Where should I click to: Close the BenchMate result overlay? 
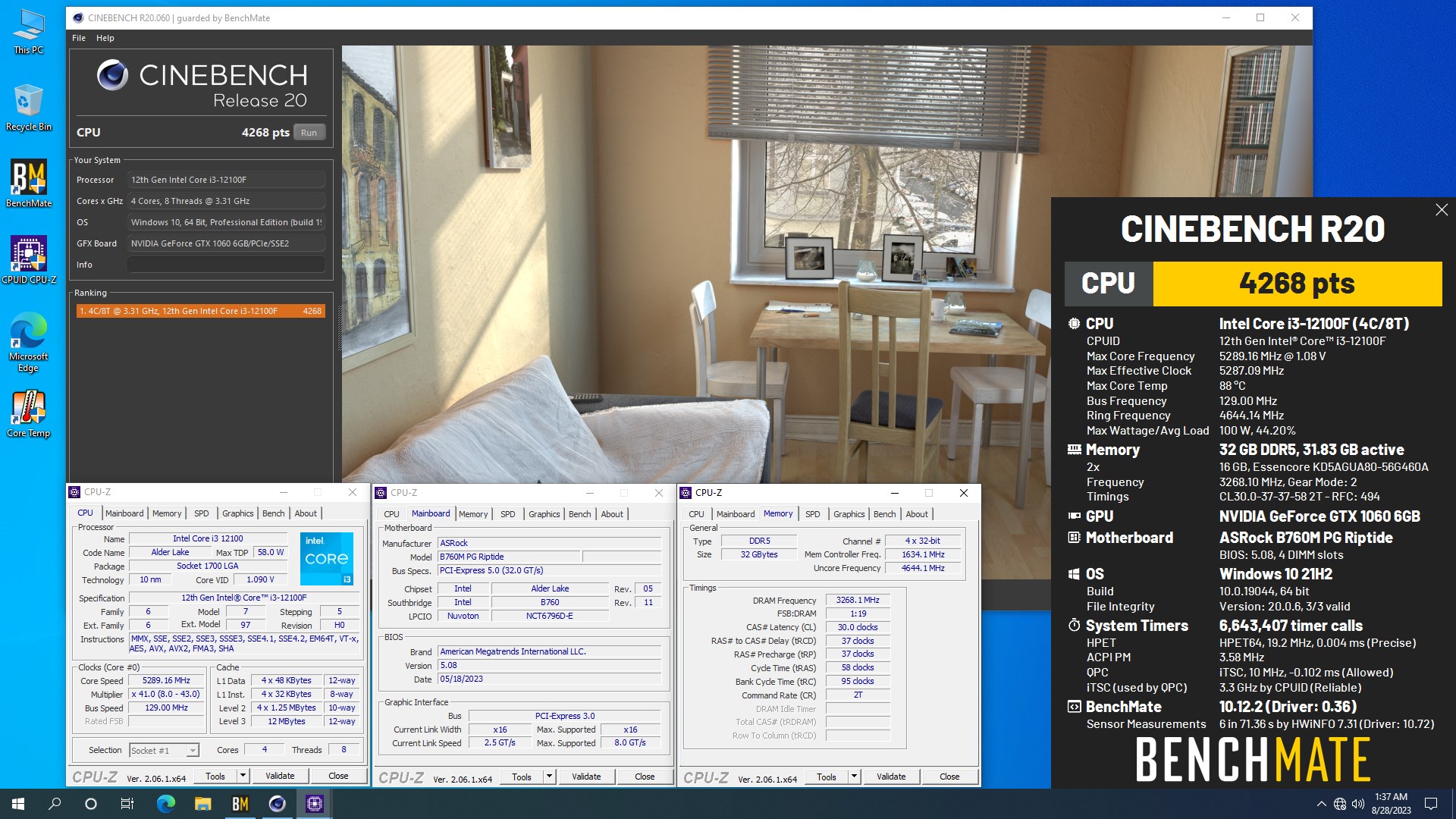pyautogui.click(x=1442, y=210)
